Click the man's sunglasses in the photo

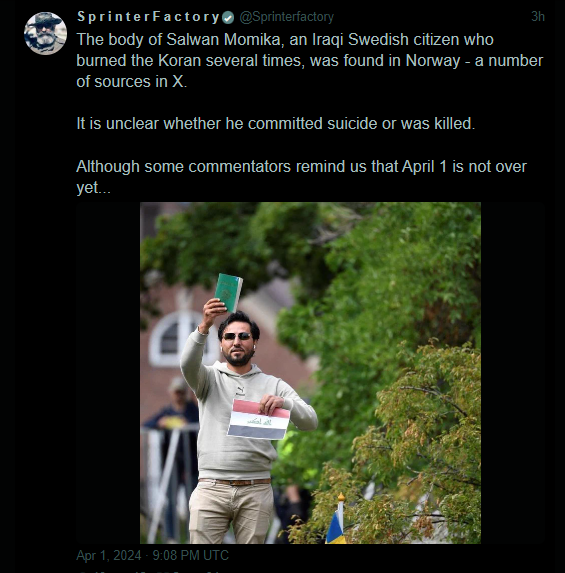[237, 336]
